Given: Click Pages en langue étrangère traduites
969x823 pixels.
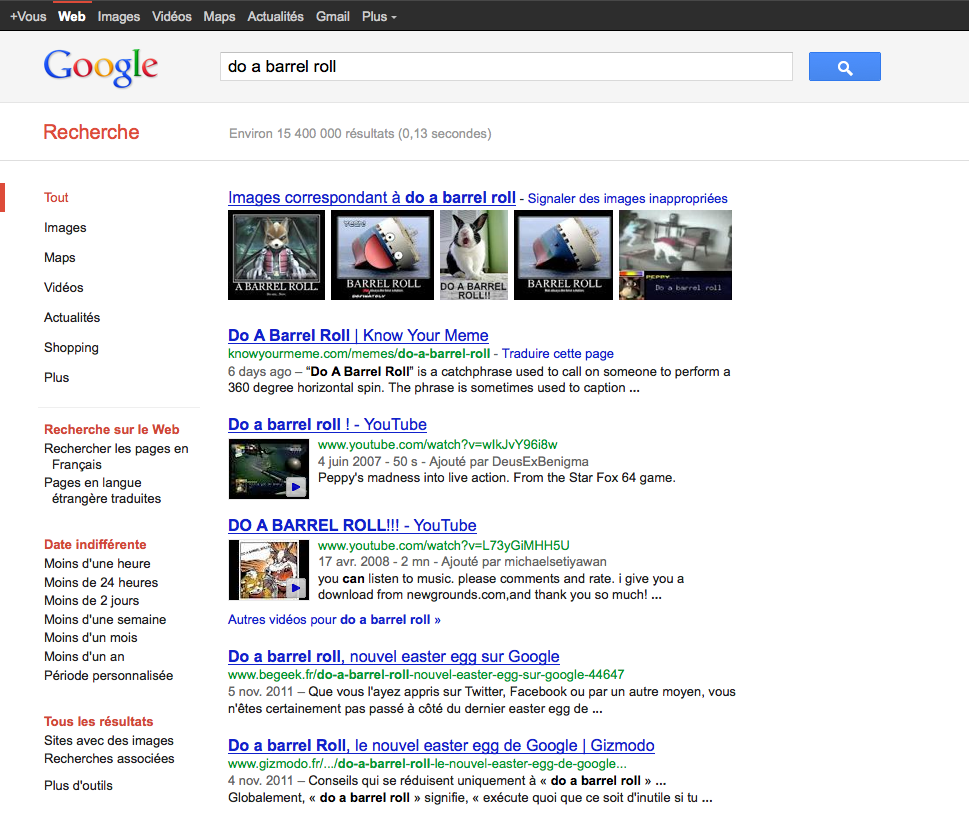Looking at the screenshot, I should point(103,491).
